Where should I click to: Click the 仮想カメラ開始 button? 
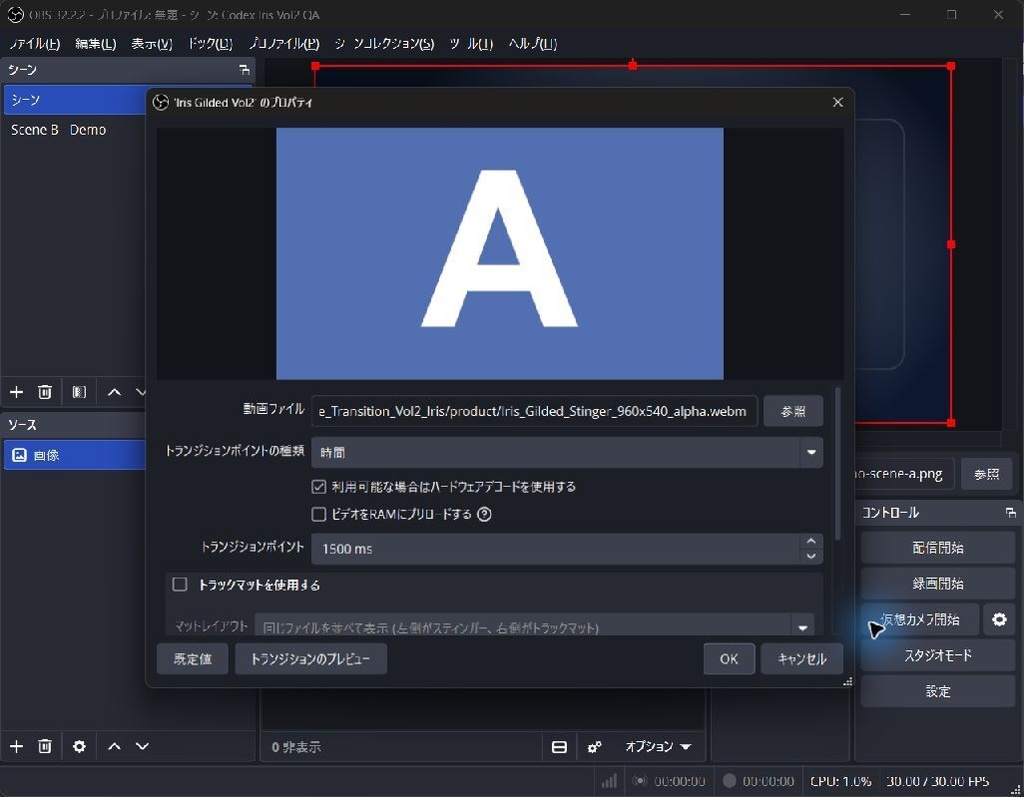921,619
